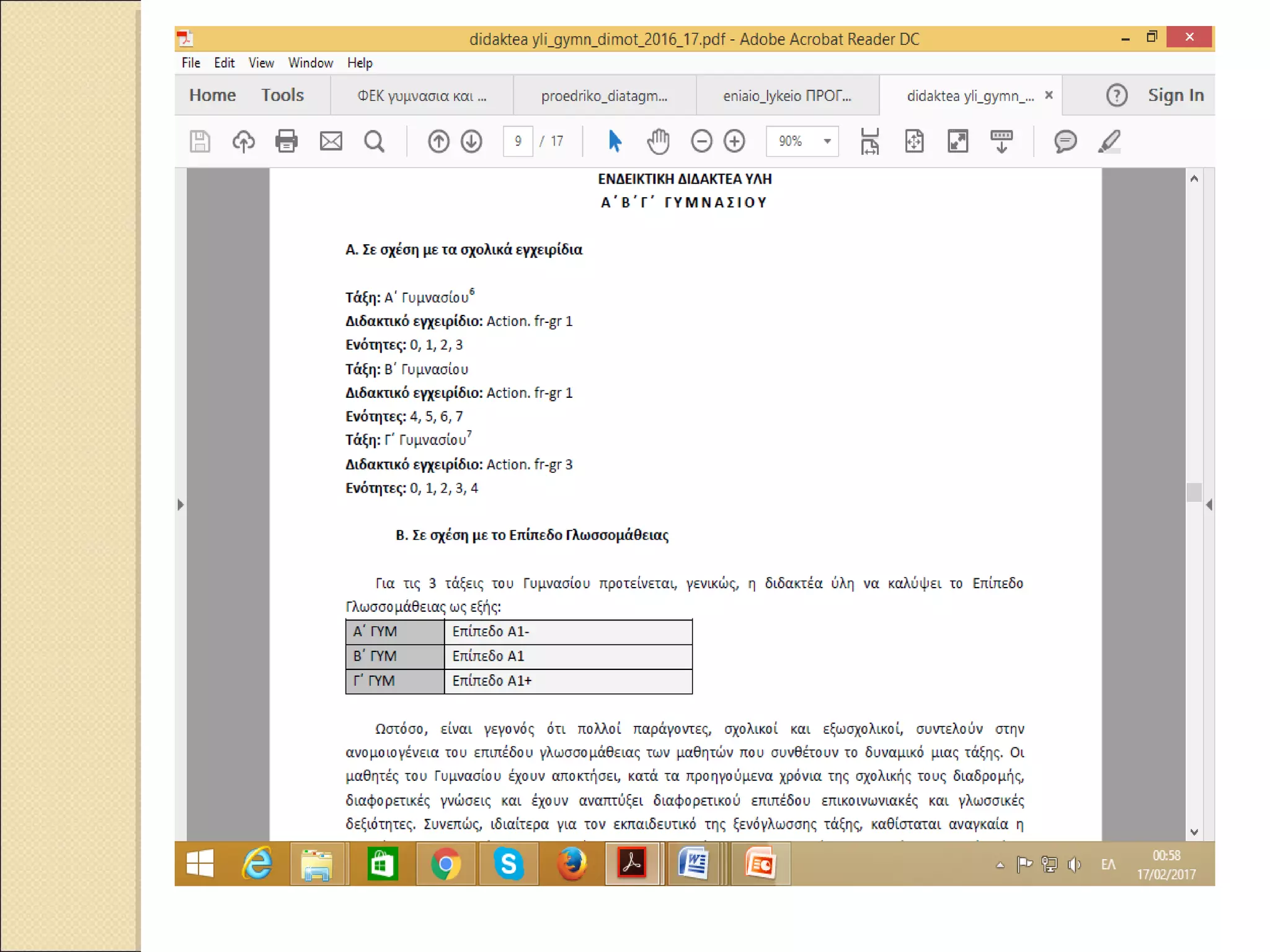Click the page number input field
1270x952 pixels.
point(518,141)
